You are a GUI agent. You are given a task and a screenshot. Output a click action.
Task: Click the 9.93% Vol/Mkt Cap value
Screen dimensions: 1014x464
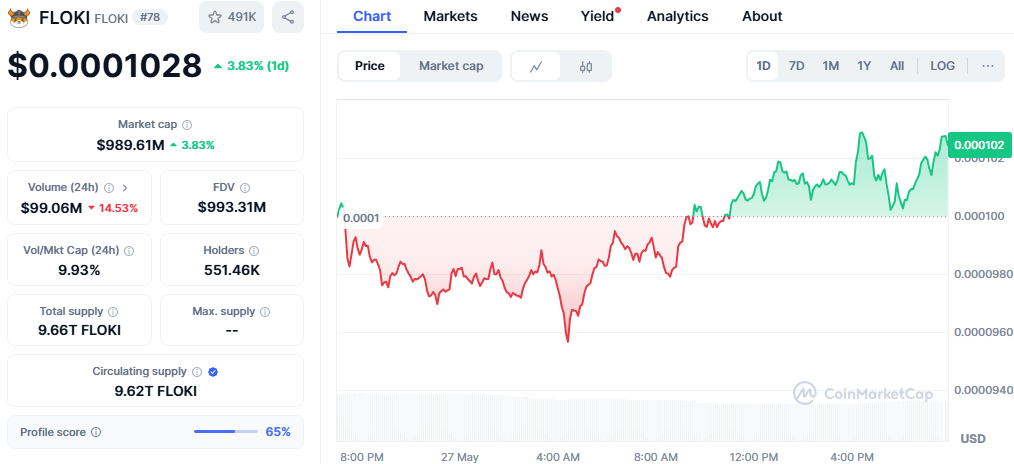click(79, 270)
